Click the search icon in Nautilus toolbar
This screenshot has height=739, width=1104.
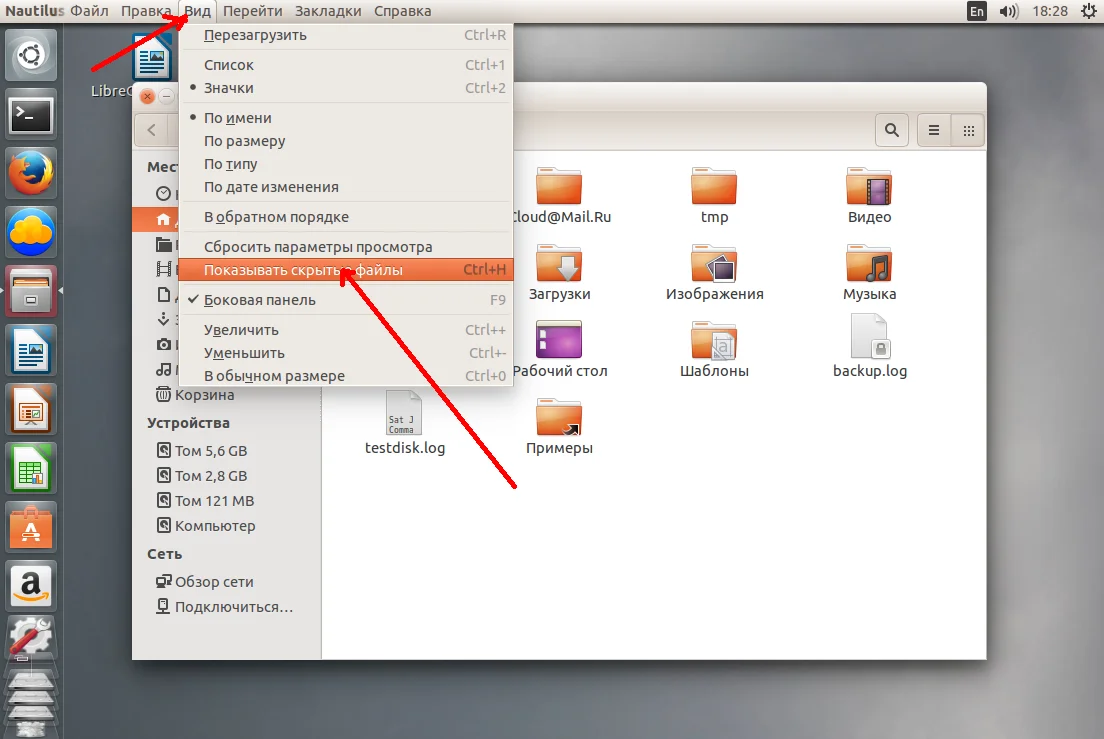click(x=891, y=130)
